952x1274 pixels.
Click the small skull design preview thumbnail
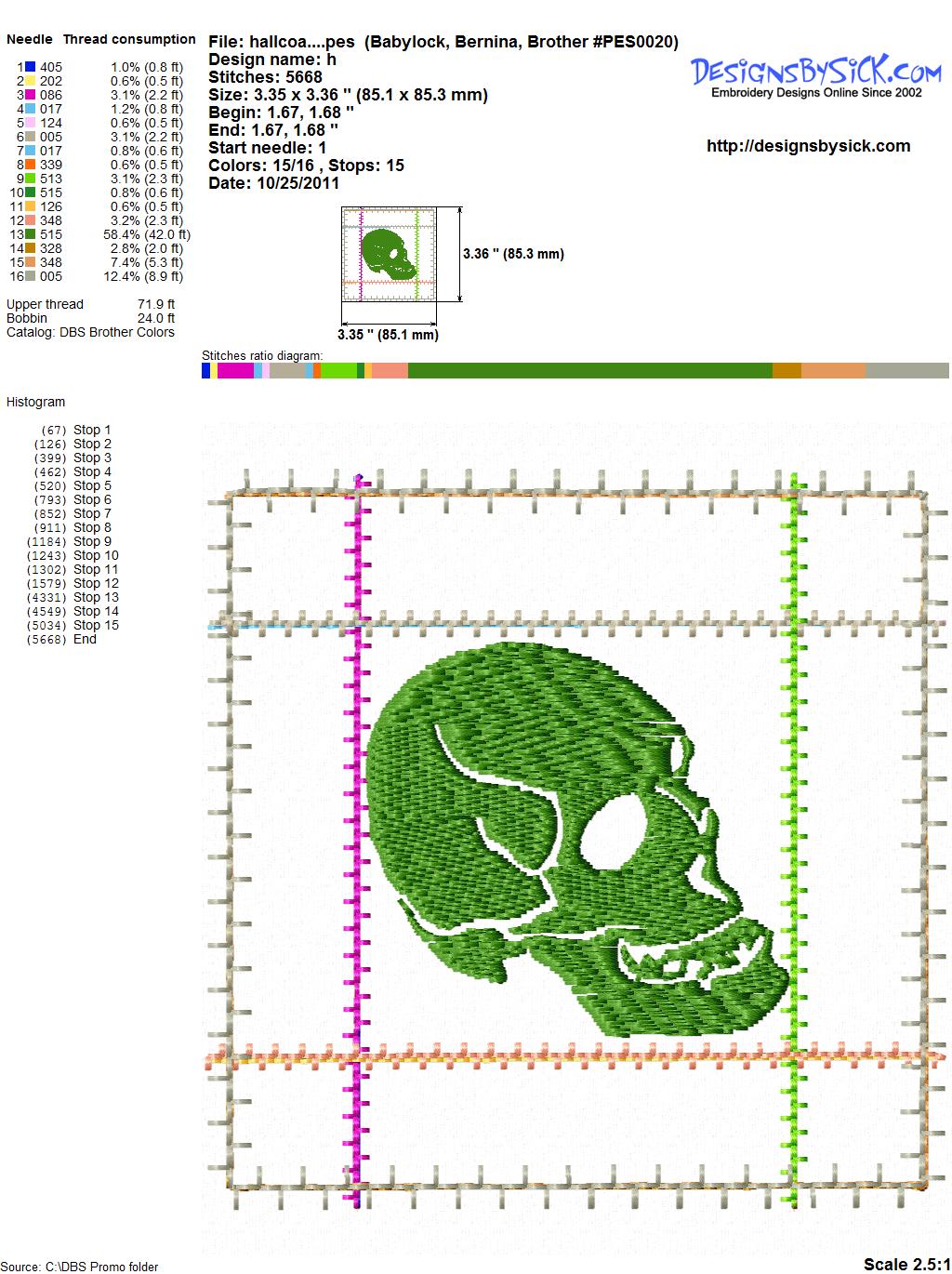click(389, 254)
